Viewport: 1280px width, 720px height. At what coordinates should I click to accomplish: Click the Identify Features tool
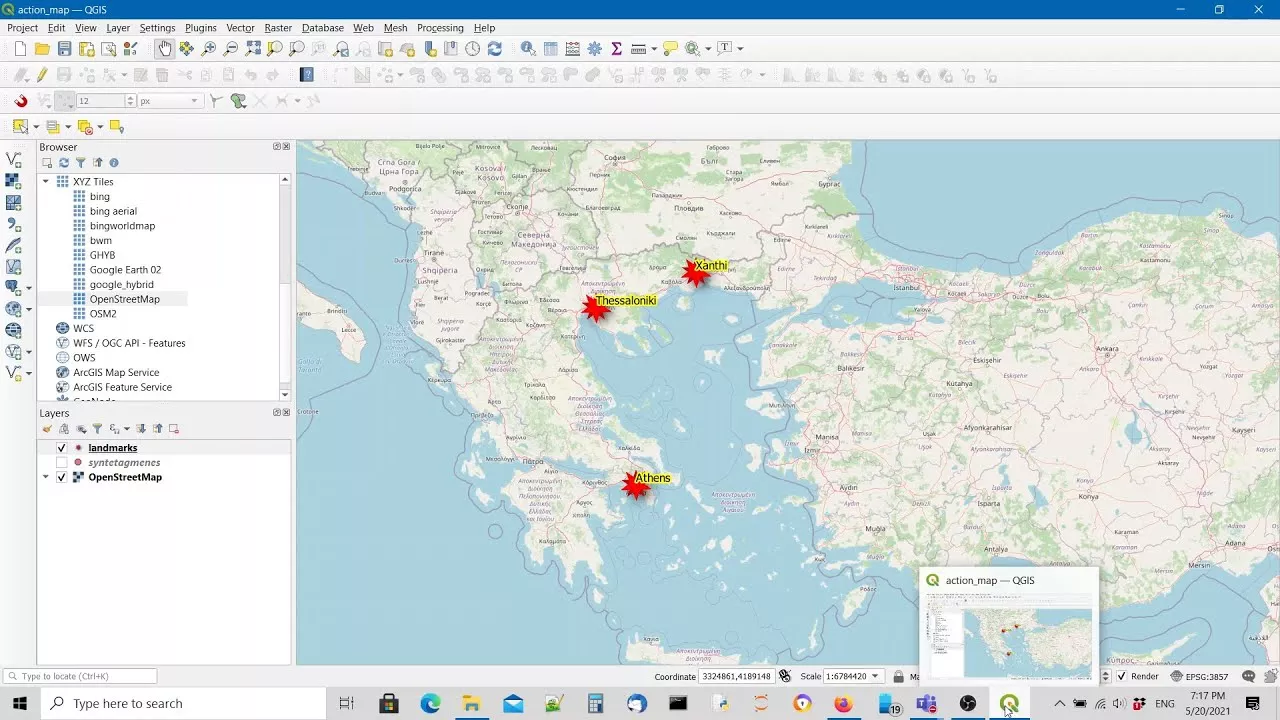[528, 48]
